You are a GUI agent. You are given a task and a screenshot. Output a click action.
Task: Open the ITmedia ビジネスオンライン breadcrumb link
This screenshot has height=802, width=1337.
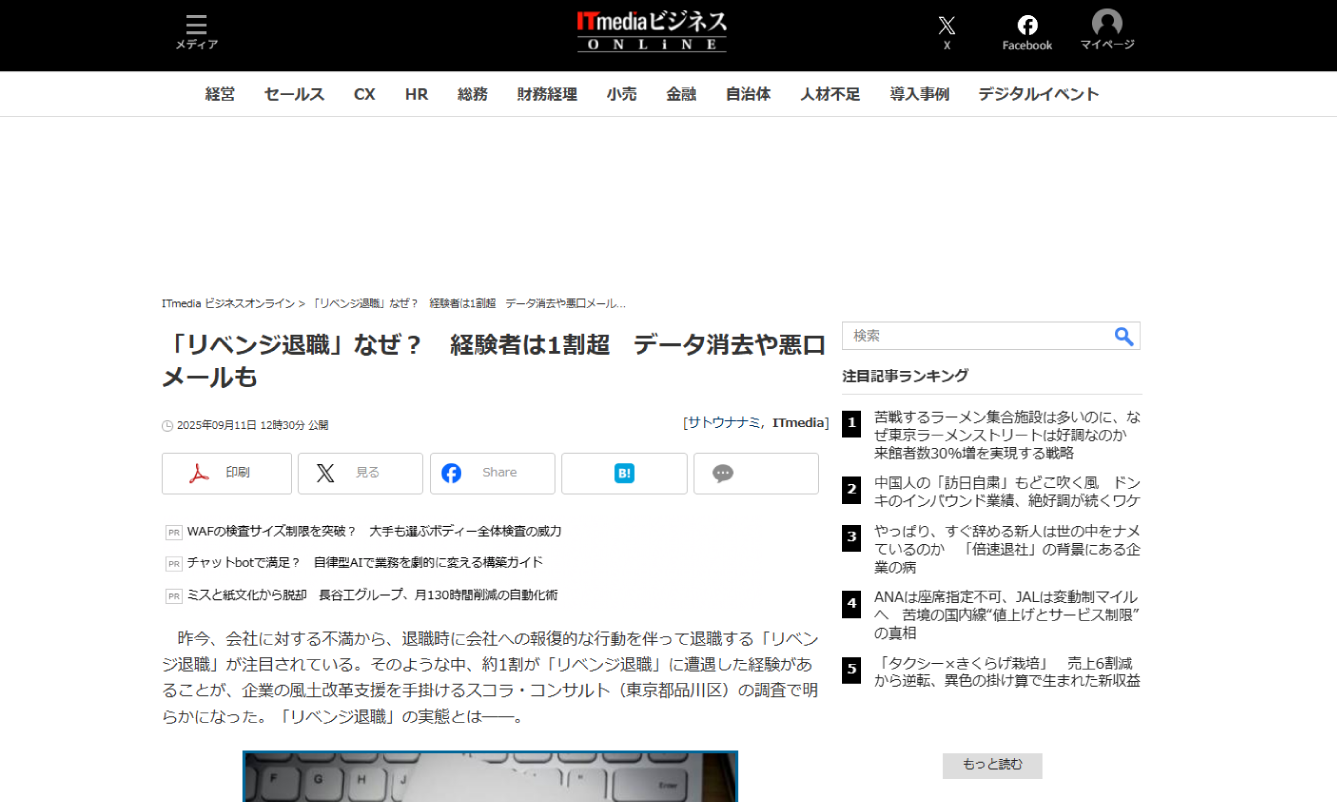pyautogui.click(x=228, y=303)
